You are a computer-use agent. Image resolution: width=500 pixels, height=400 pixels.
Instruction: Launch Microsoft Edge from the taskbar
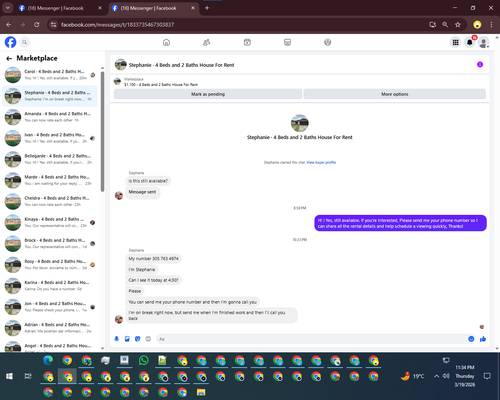(x=48, y=360)
